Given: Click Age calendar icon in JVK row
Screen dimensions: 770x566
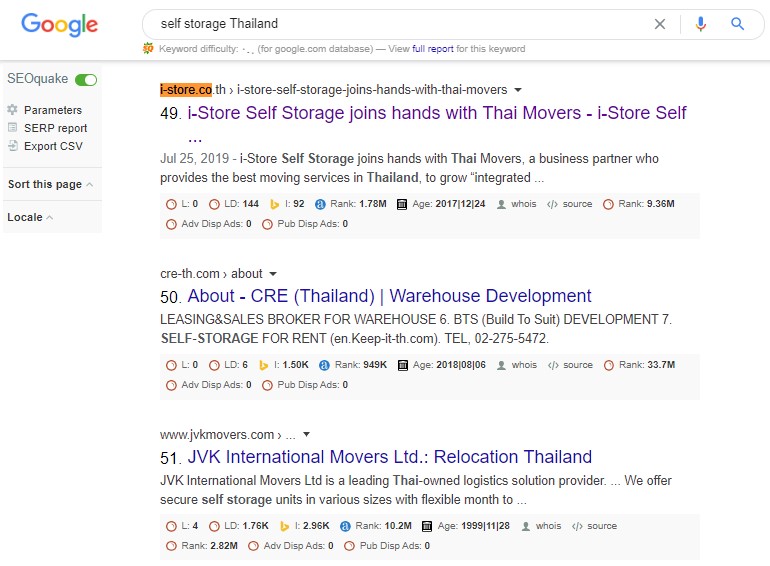Looking at the screenshot, I should click(427, 526).
